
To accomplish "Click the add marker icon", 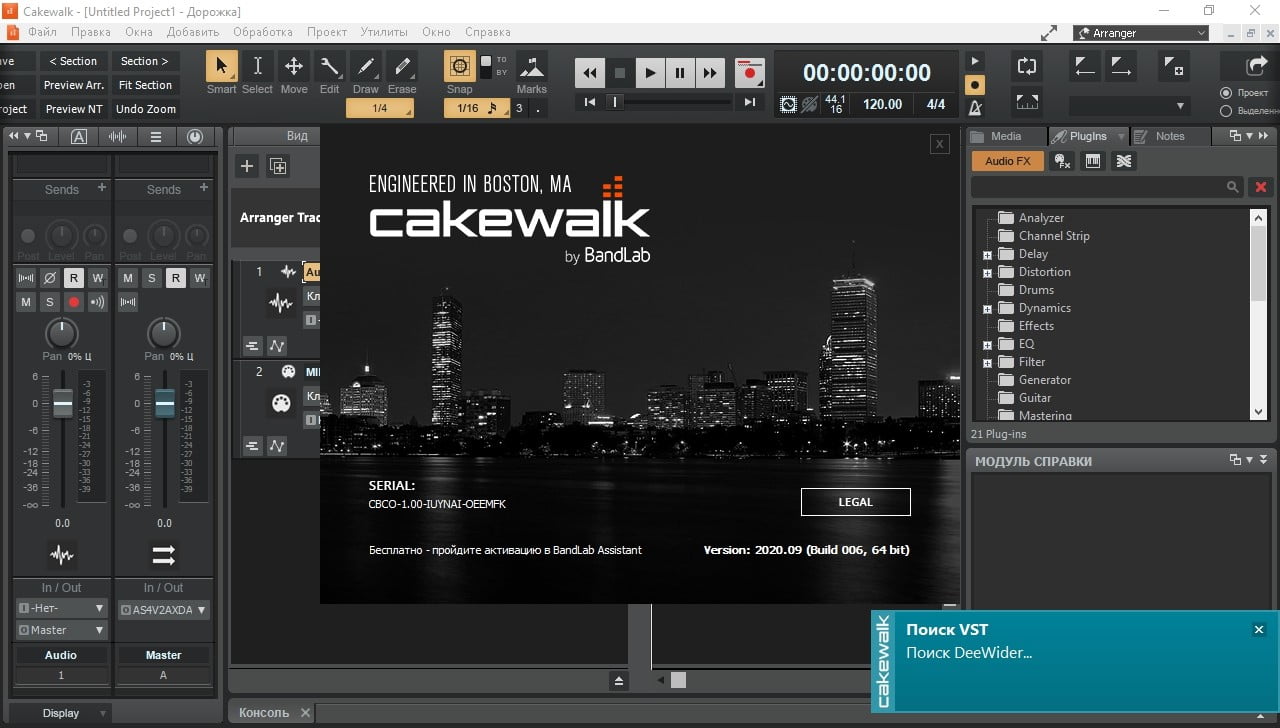I will [1174, 67].
